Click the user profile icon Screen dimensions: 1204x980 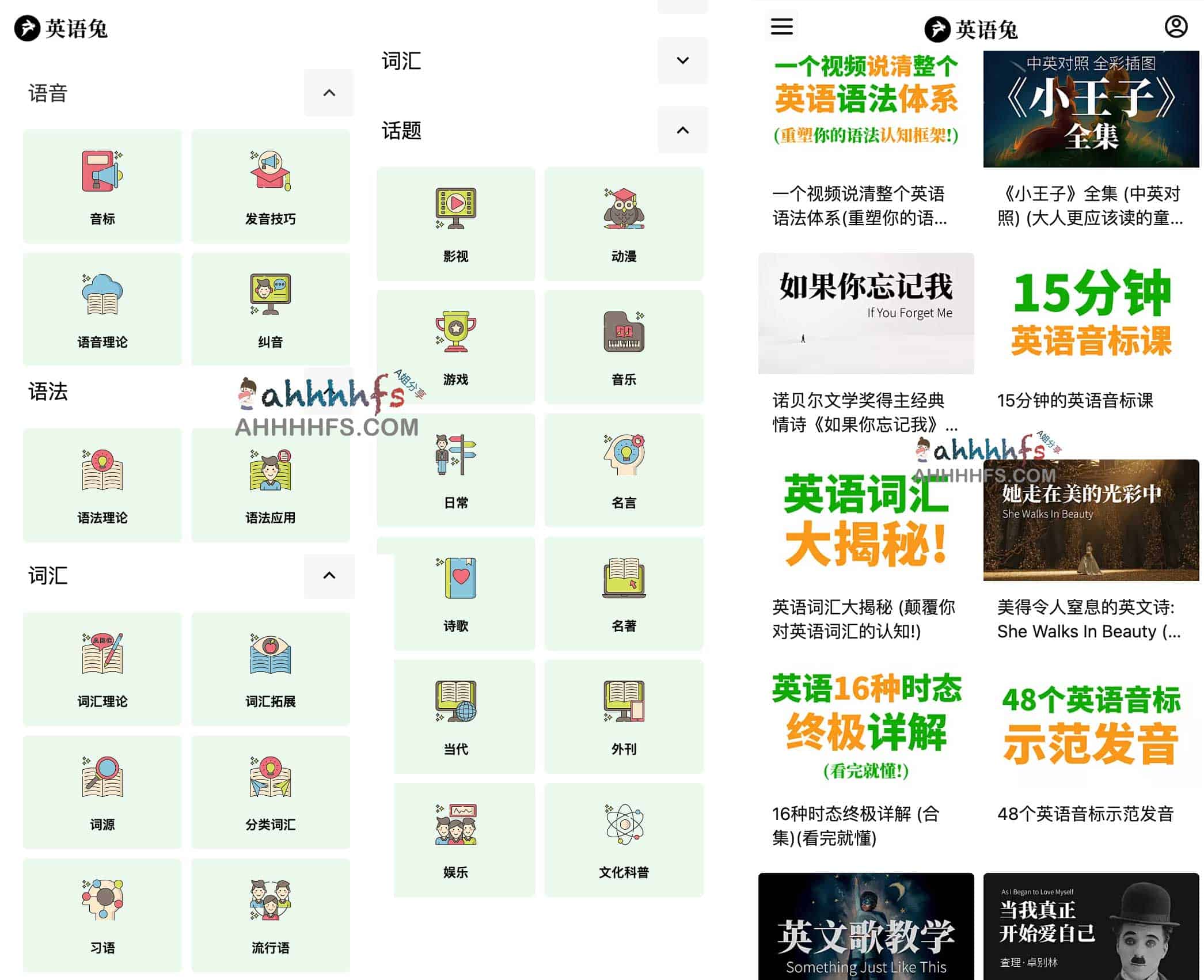[x=1175, y=26]
